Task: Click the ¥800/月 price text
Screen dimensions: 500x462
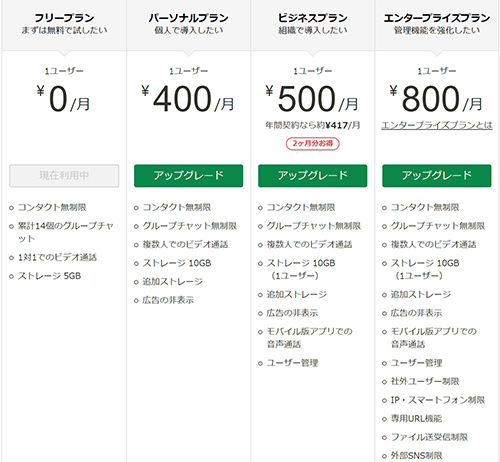Action: (x=436, y=98)
